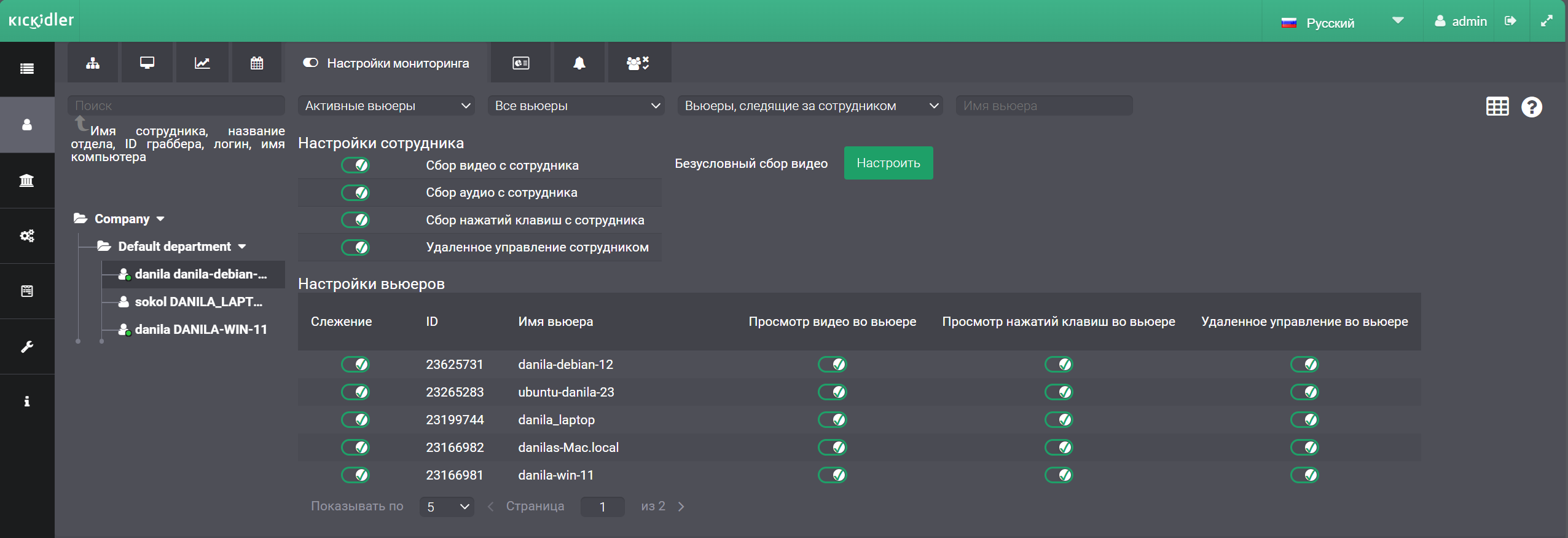This screenshot has height=538, width=1568.
Task: Click the Настроить button
Action: (888, 163)
